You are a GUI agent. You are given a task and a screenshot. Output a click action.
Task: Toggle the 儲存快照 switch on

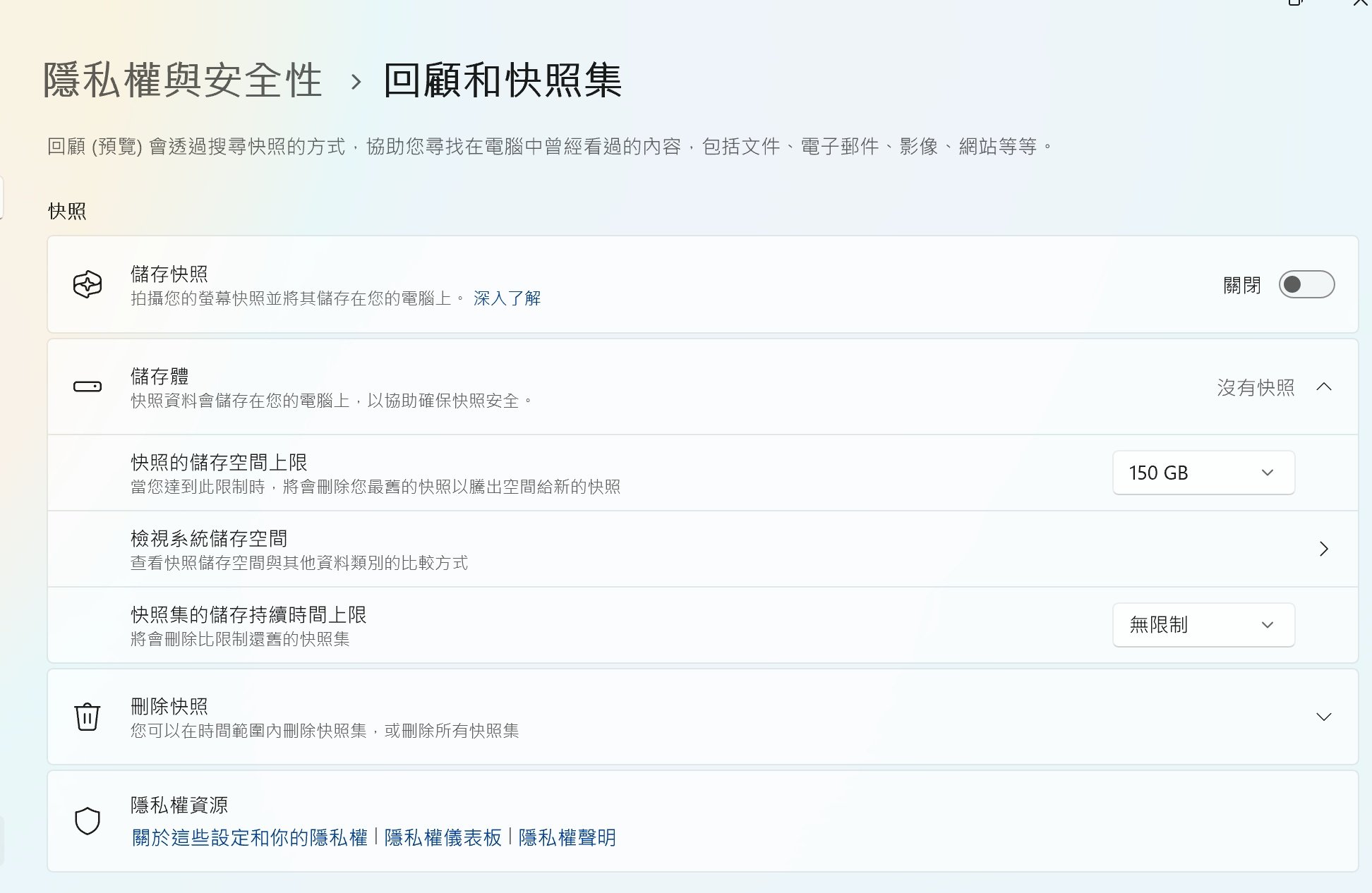(1306, 284)
